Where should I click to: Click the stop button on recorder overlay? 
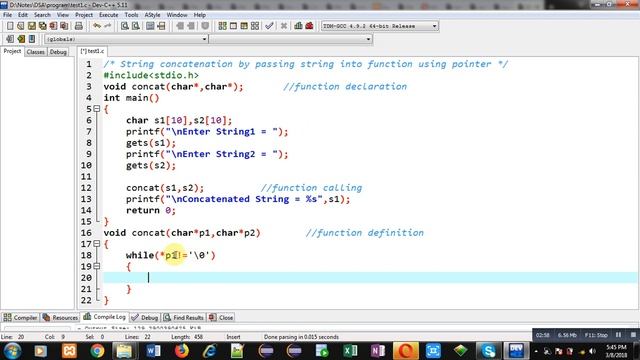(x=633, y=335)
